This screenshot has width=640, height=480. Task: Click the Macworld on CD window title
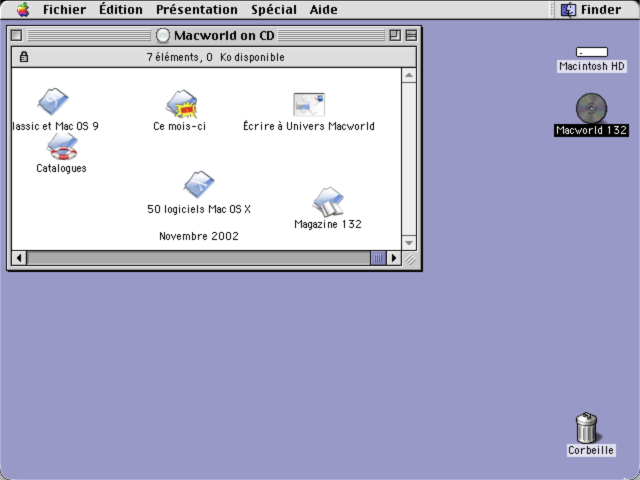click(224, 36)
